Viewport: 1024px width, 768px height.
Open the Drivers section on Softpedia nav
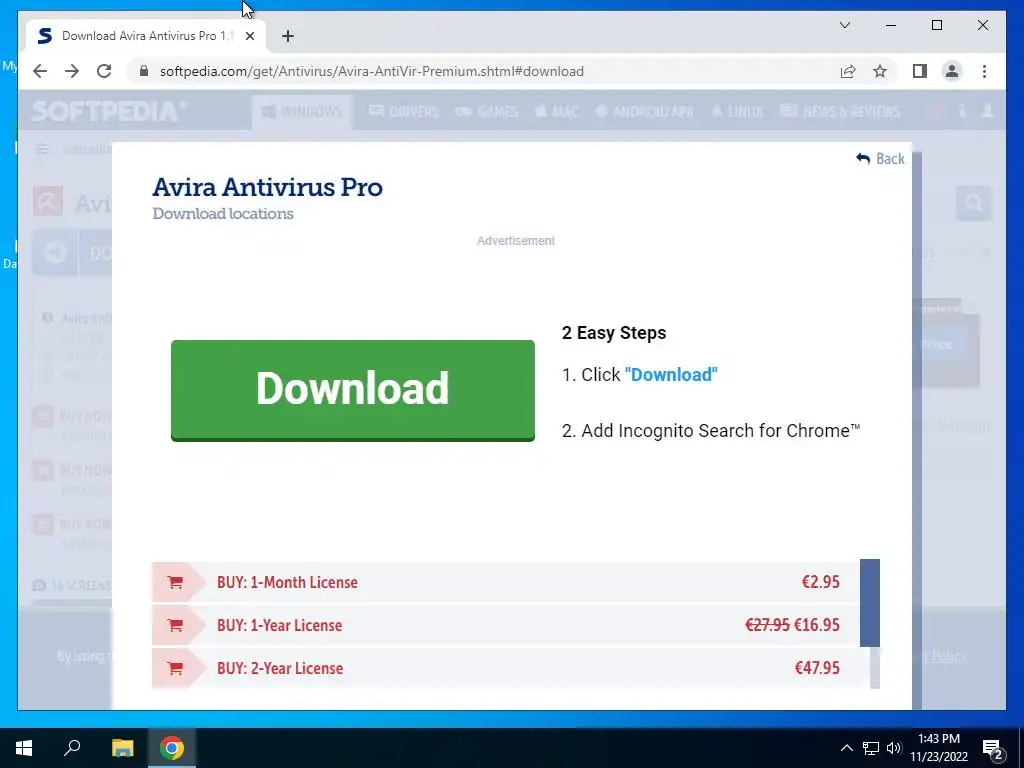pyautogui.click(x=404, y=112)
